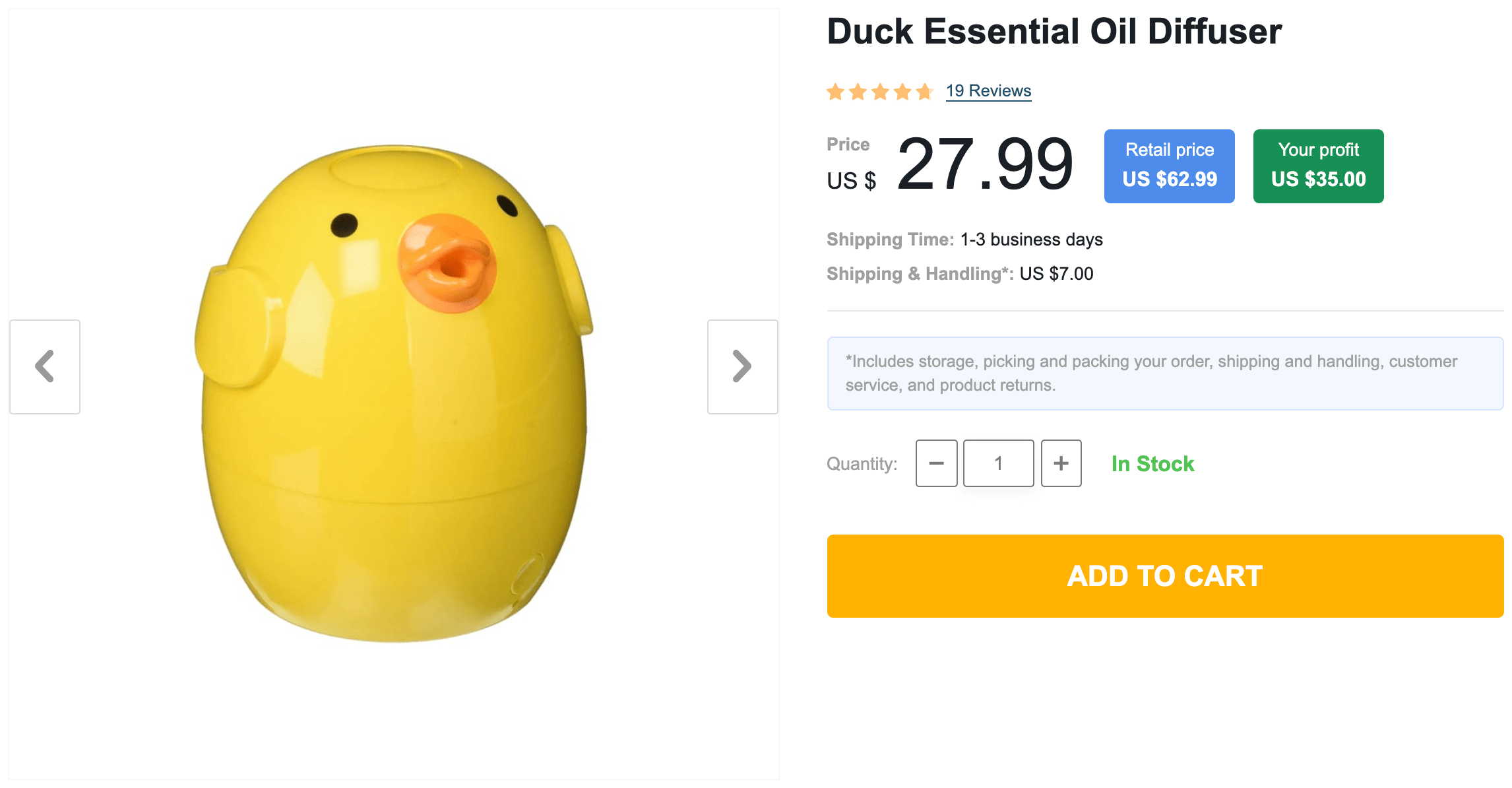Click the blue Retail price badge
The width and height of the screenshot is (1512, 788).
1169,166
